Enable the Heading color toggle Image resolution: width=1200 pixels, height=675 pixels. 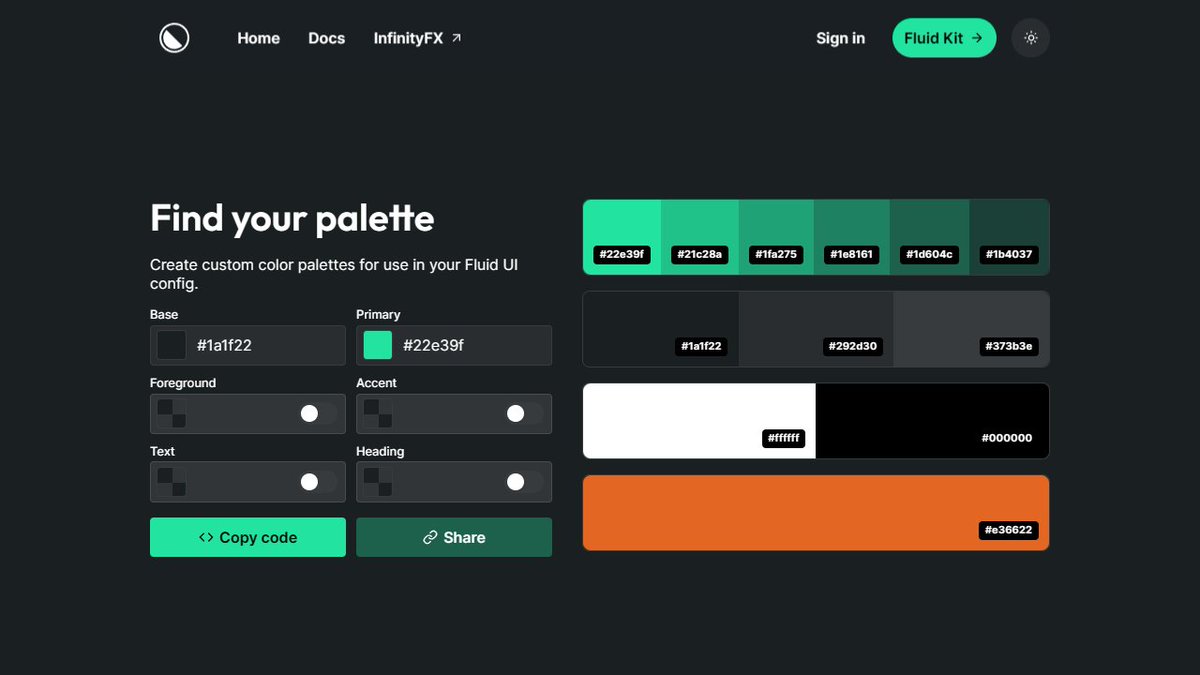[524, 482]
